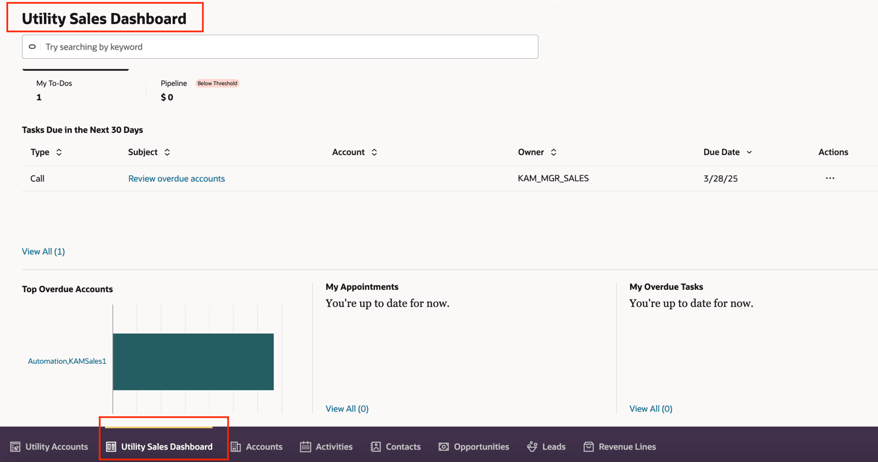Select the Pipeline metric card
Image resolution: width=878 pixels, height=463 pixels.
[x=200, y=90]
